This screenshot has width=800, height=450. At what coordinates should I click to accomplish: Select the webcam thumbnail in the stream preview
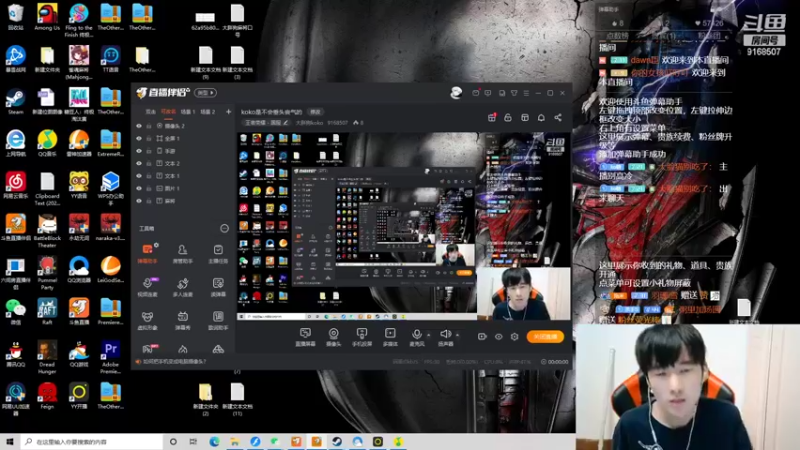coord(524,293)
